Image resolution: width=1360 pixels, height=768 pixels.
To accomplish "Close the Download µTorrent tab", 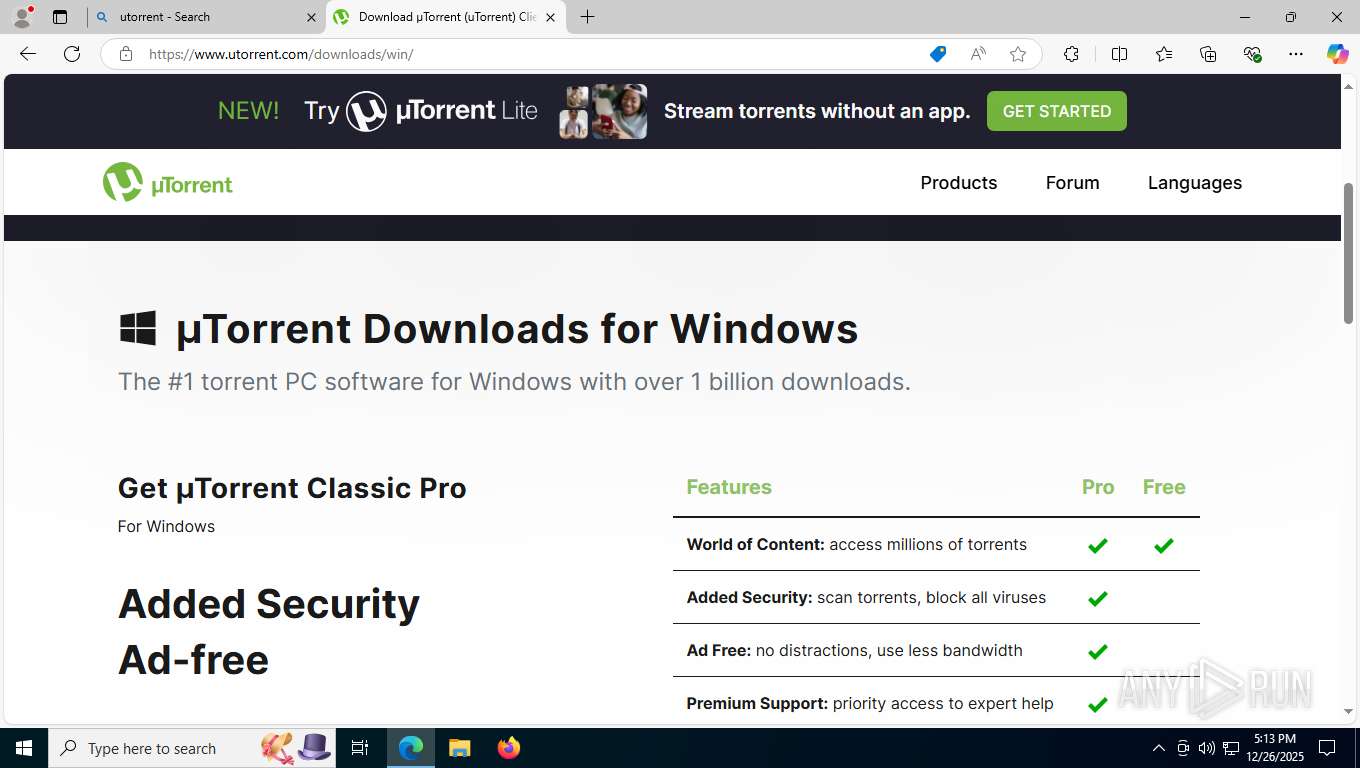I will tap(550, 17).
